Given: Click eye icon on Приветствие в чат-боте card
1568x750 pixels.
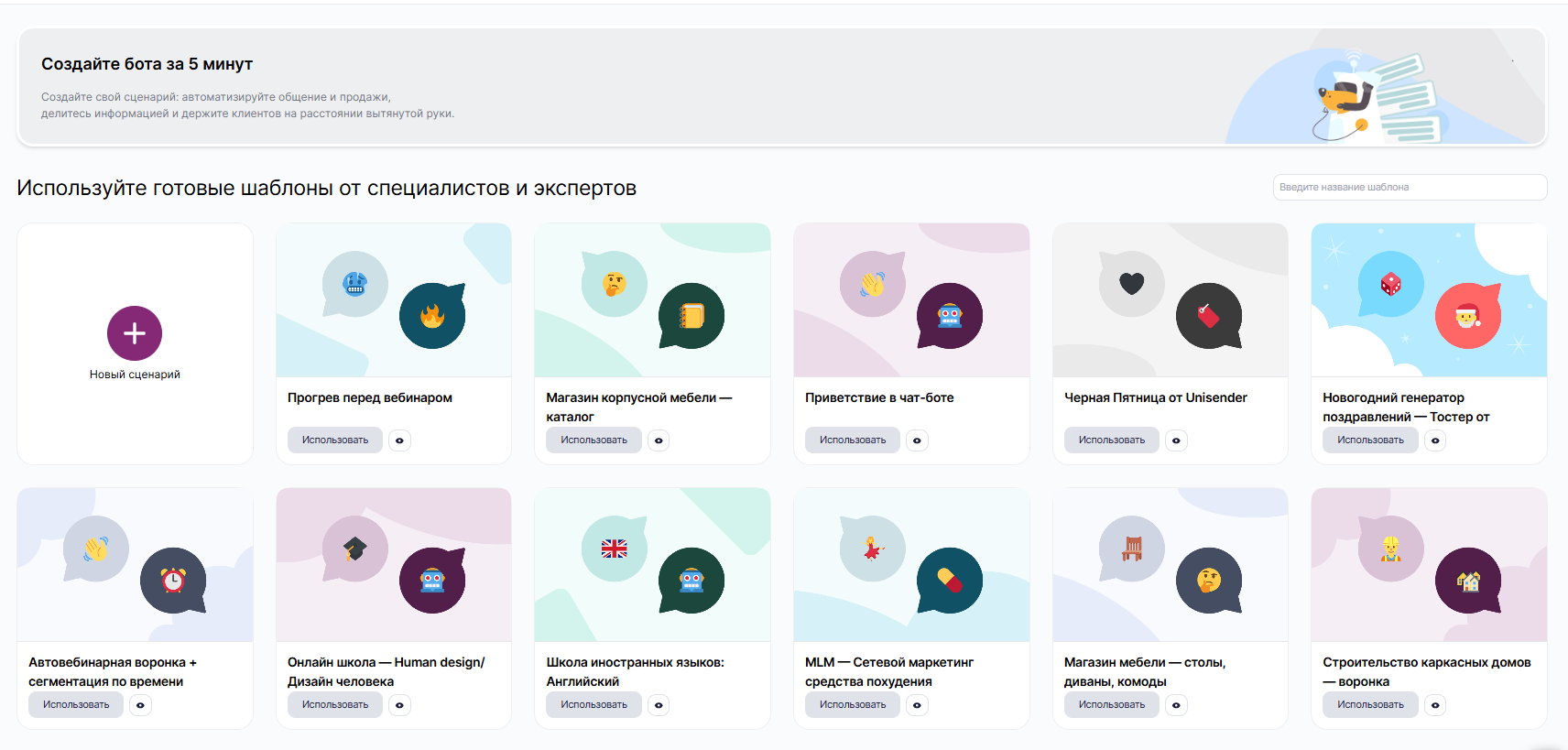Looking at the screenshot, I should coord(917,440).
